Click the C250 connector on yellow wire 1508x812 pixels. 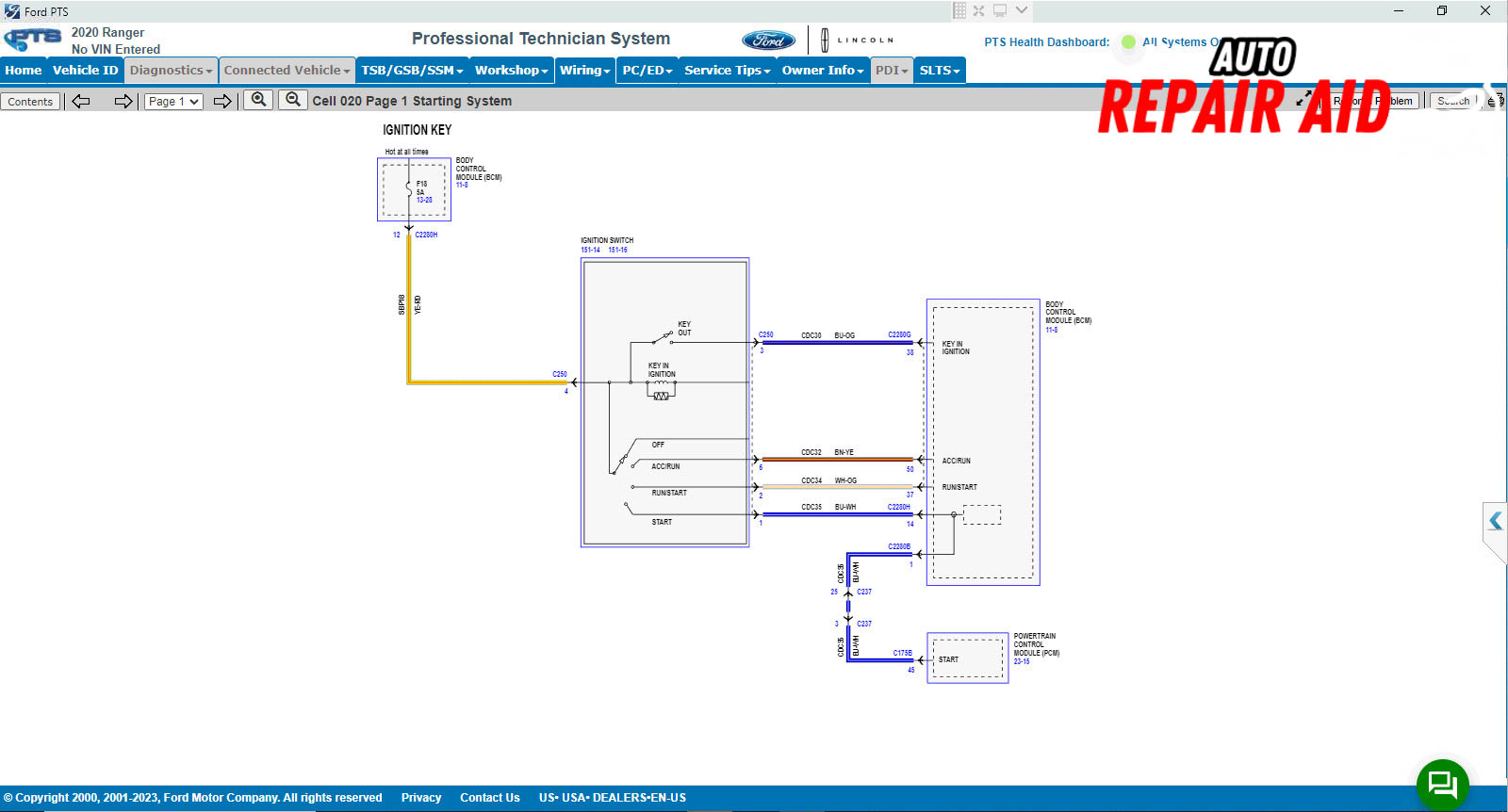point(560,374)
